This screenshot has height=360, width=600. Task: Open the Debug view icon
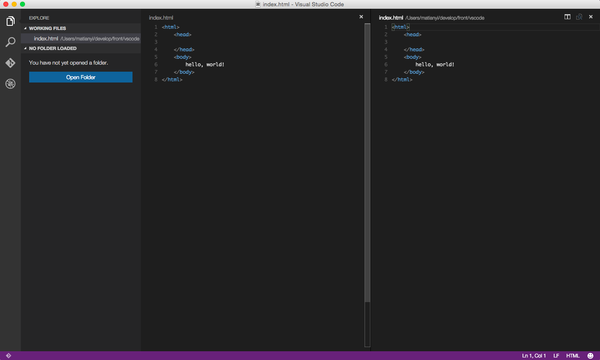point(10,83)
